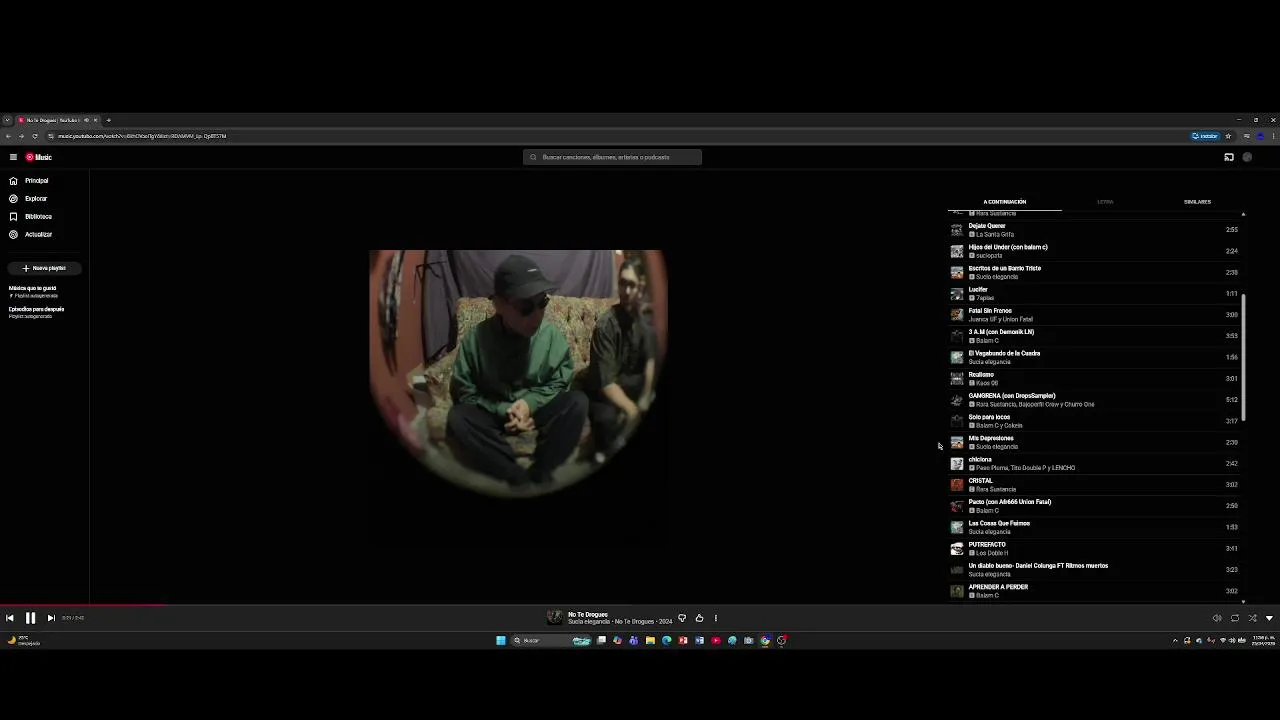Play Hijos del Under in queue

pos(1093,251)
